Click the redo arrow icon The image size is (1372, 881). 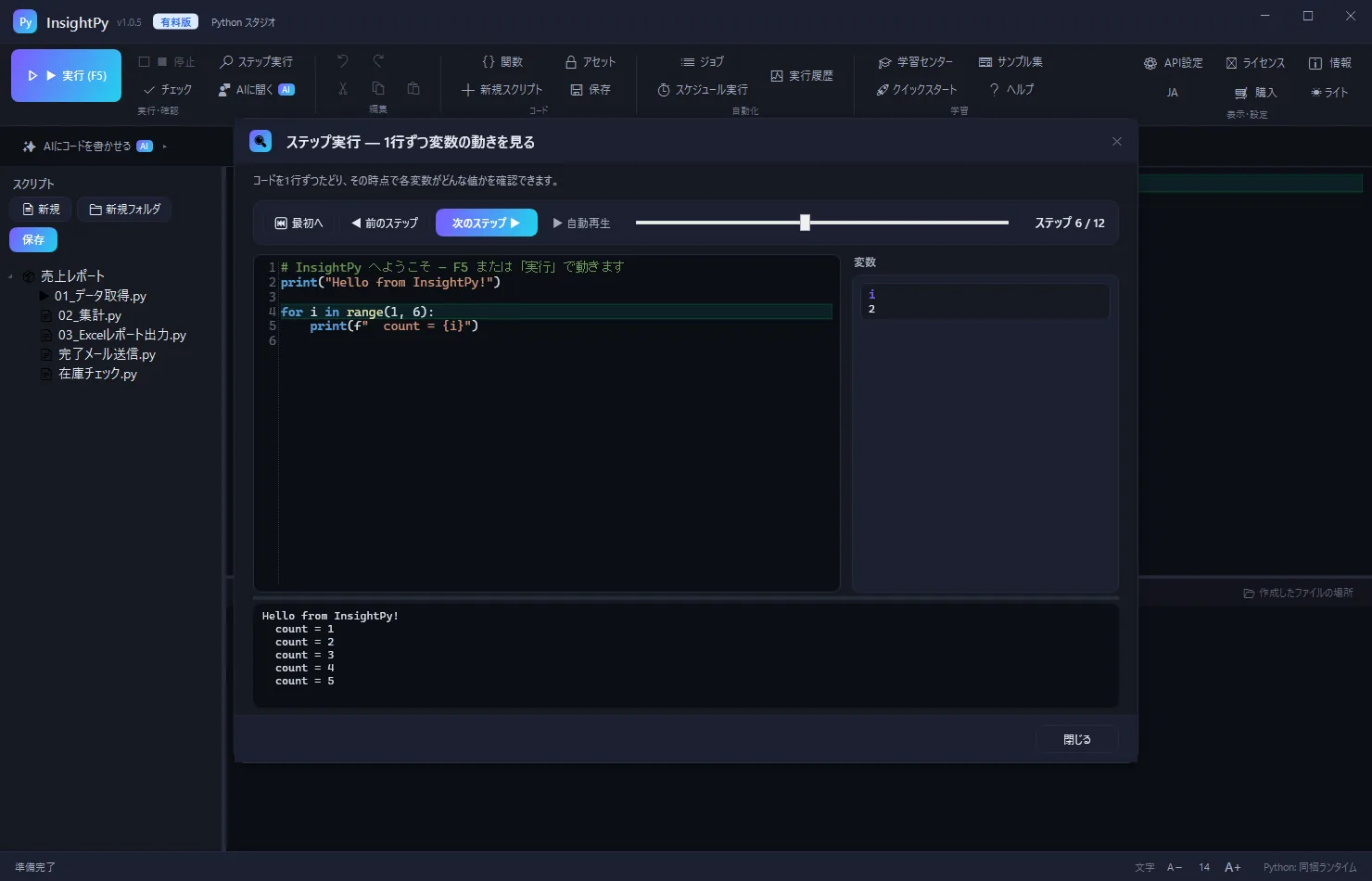click(x=378, y=61)
